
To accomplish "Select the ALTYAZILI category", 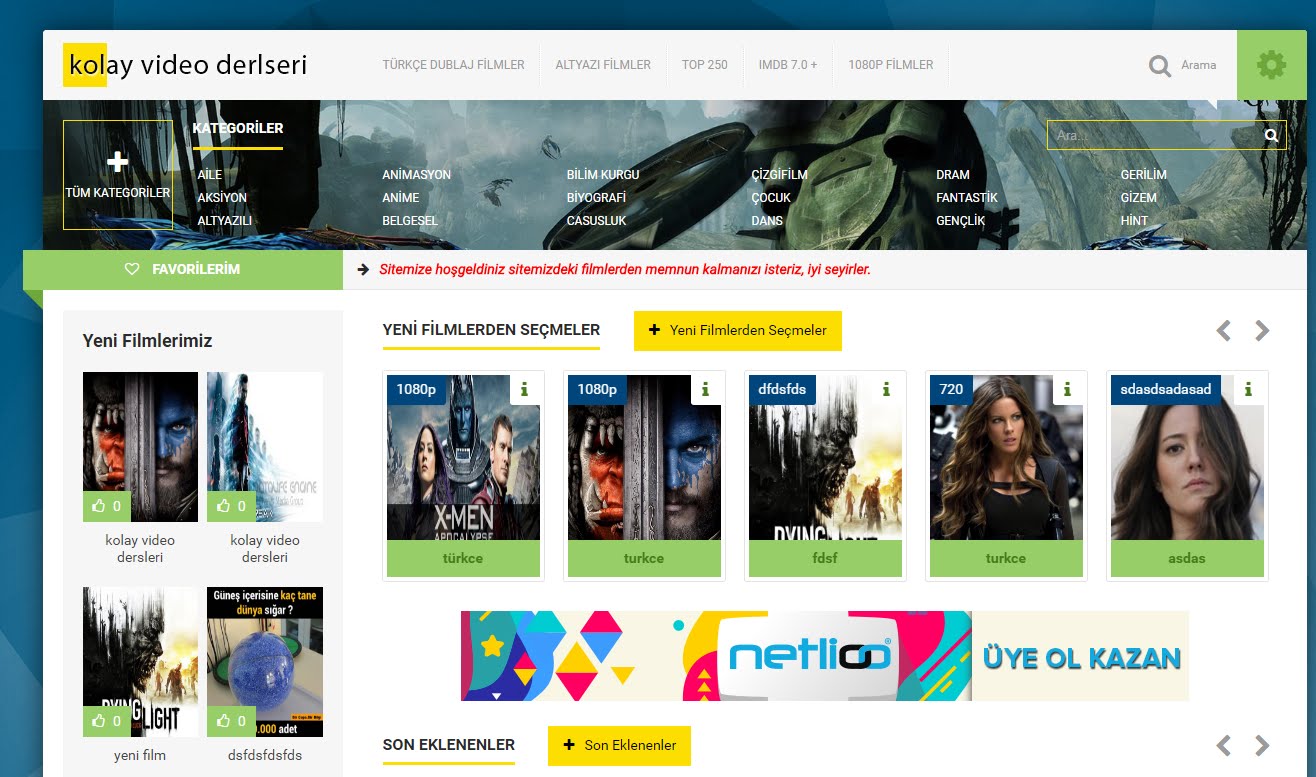I will click(225, 221).
